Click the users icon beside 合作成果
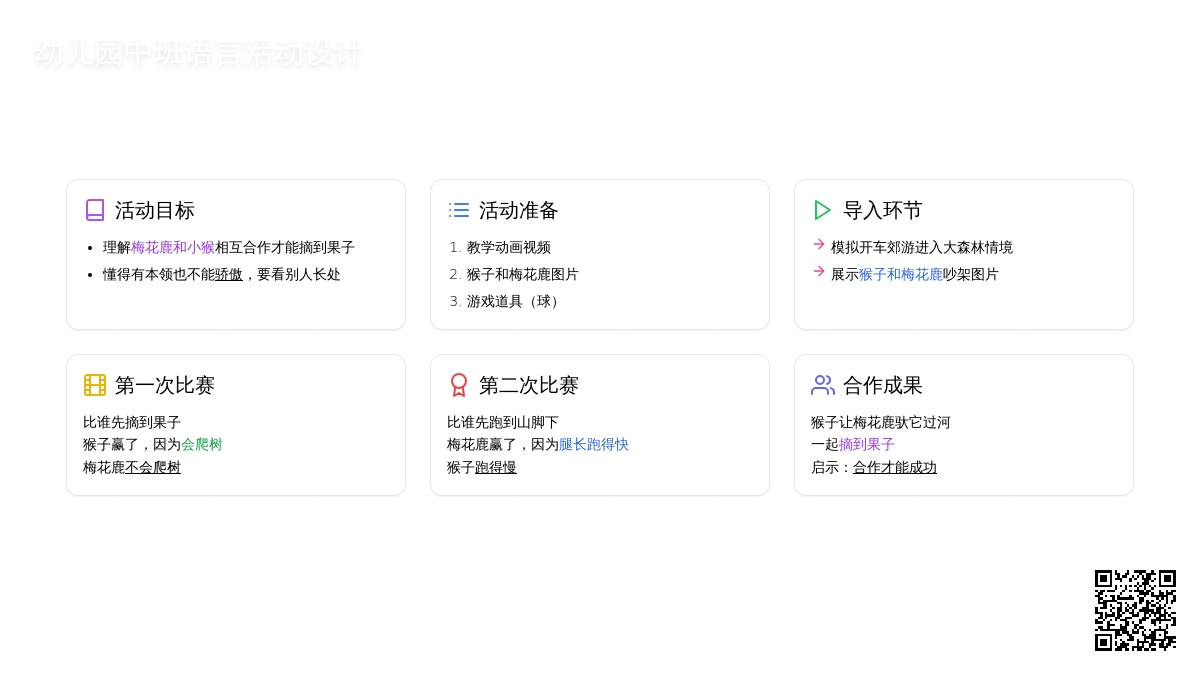1200x675 pixels. coord(823,385)
